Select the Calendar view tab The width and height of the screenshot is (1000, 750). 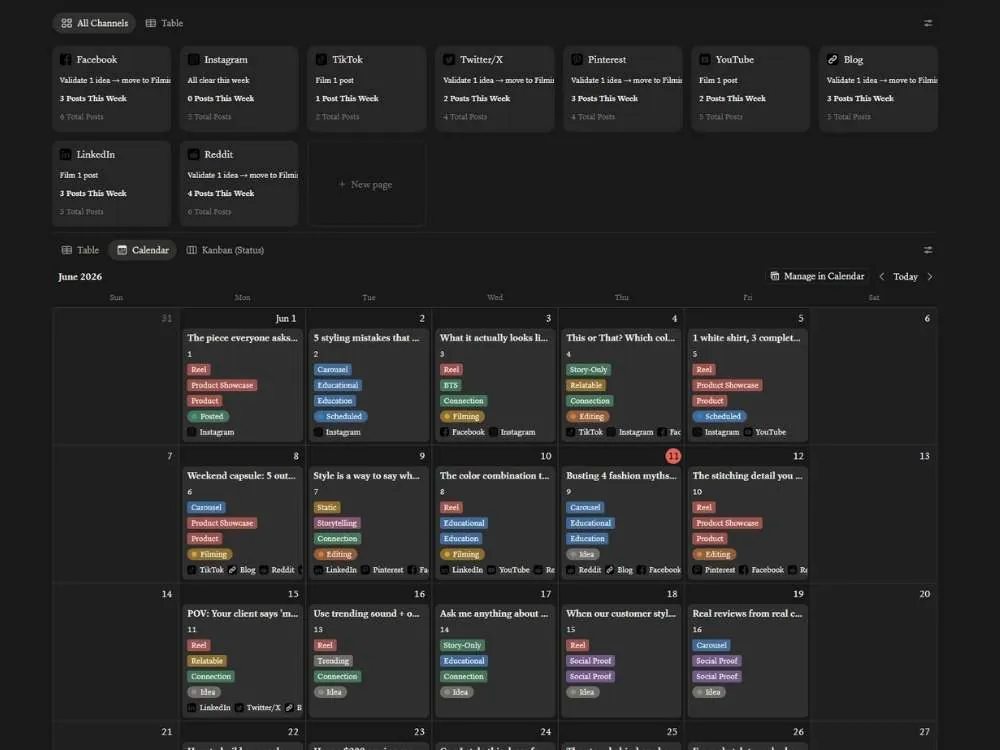click(x=143, y=250)
